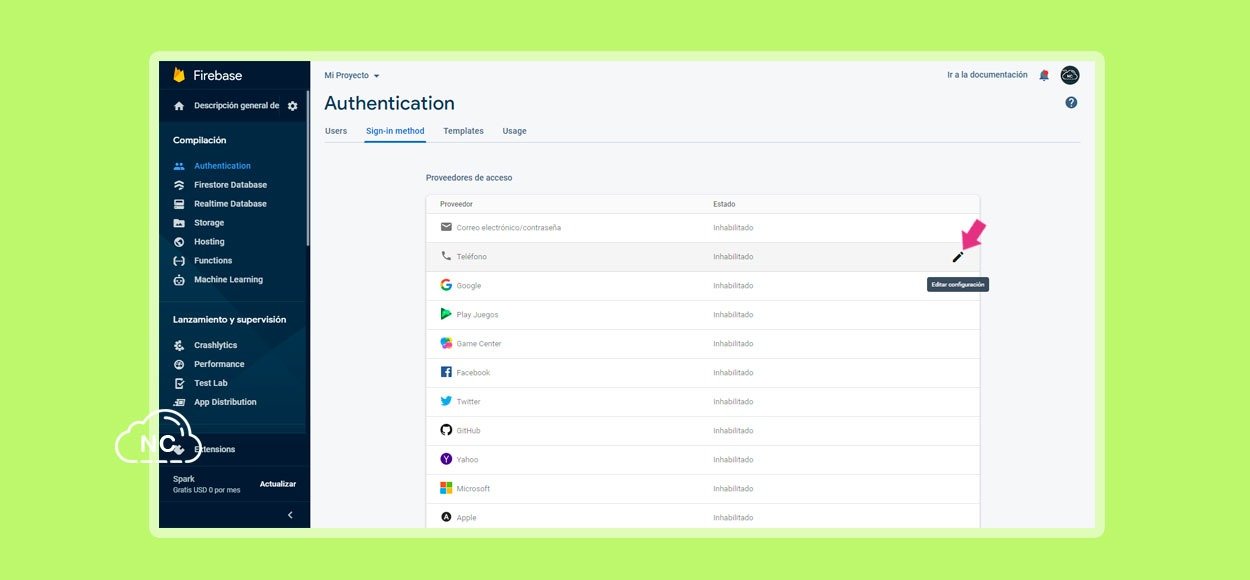Click the Play Juegos provider icon
Viewport: 1250px width, 580px height.
pos(446,314)
